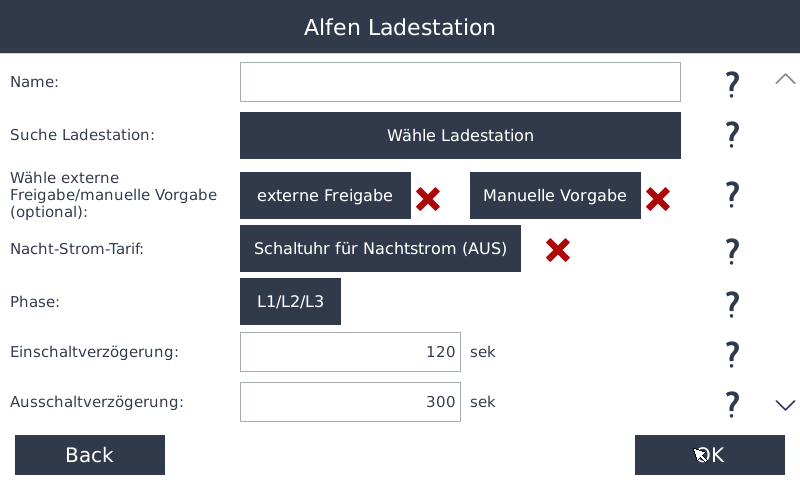Click the Wähle Ladestation button
800x480 pixels.
[460, 135]
